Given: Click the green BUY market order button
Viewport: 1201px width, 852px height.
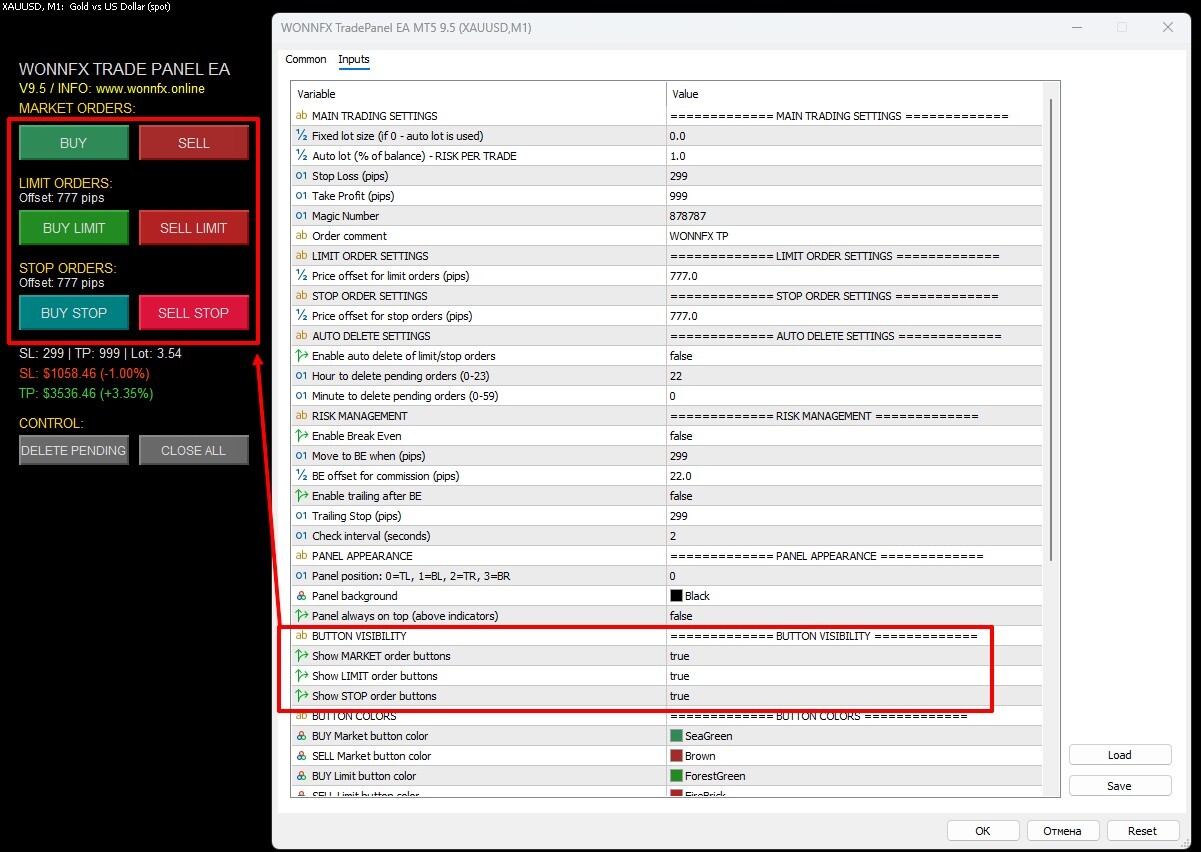Looking at the screenshot, I should (74, 143).
